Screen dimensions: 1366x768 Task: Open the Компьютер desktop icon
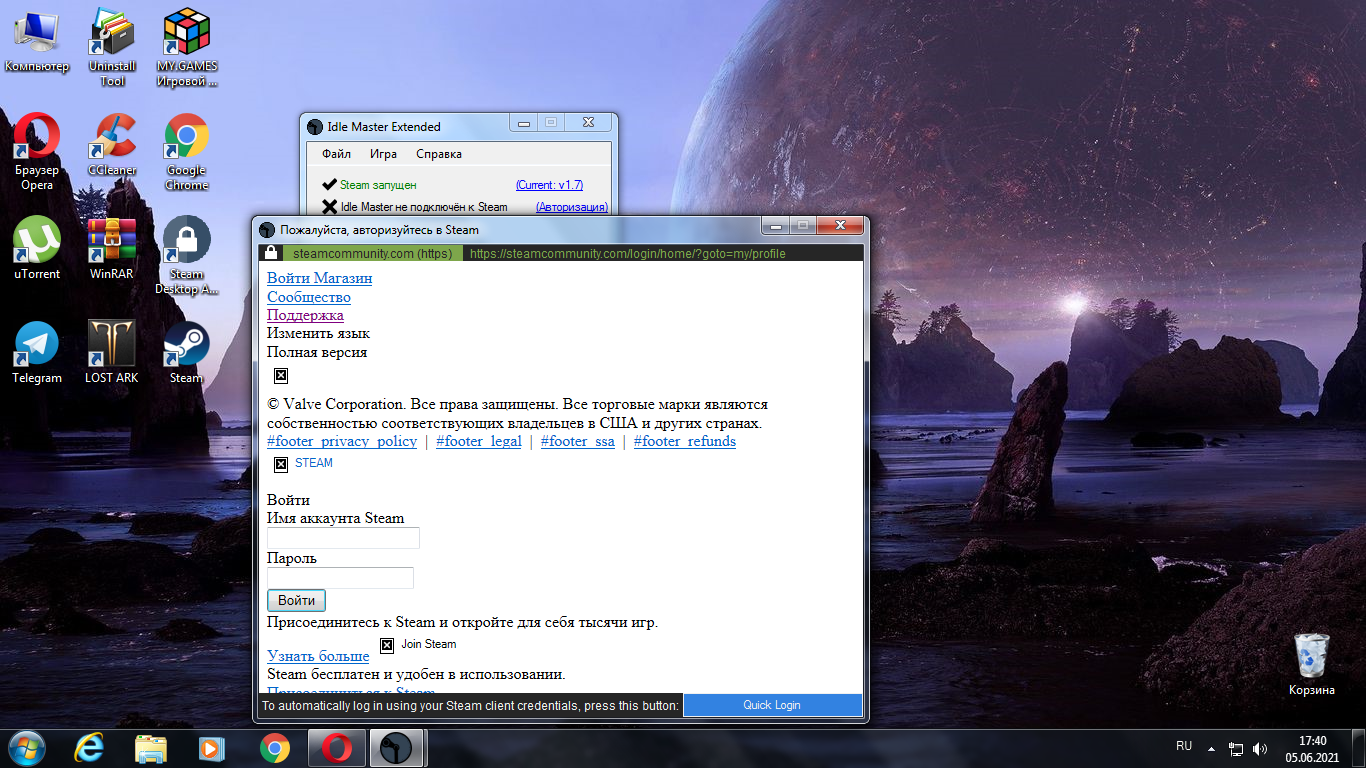[x=37, y=42]
